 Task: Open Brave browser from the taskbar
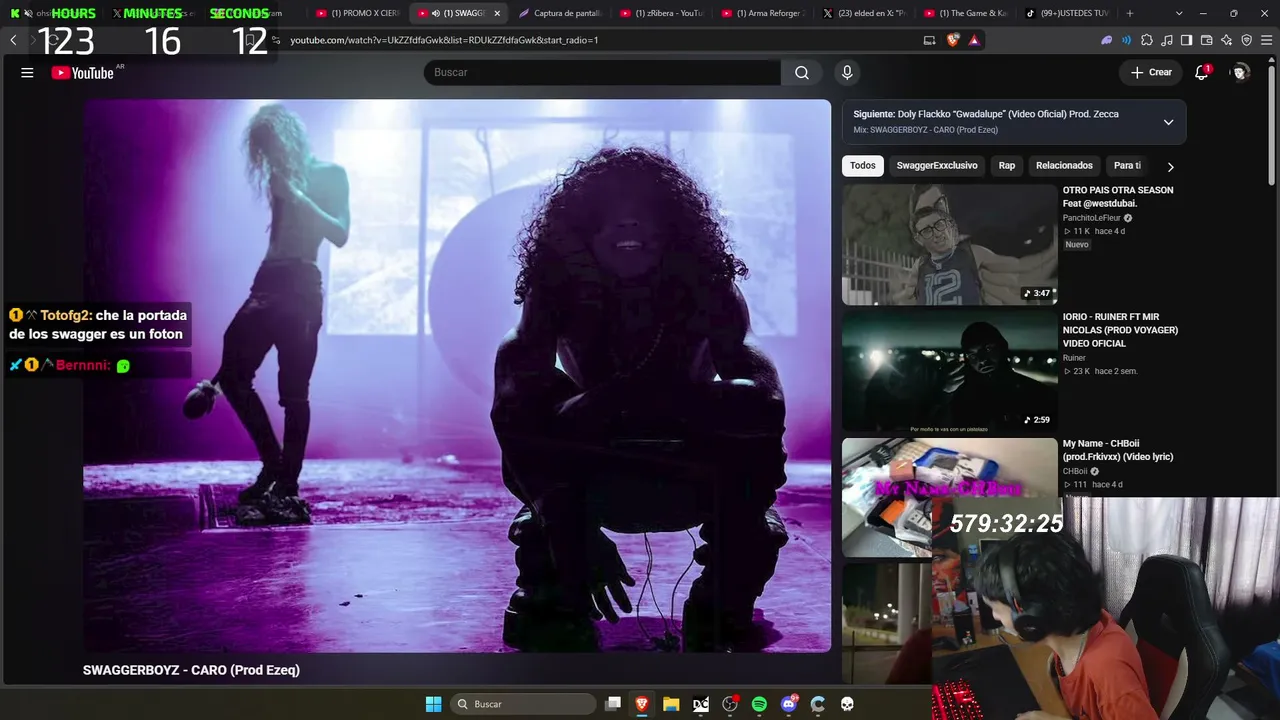tap(642, 704)
